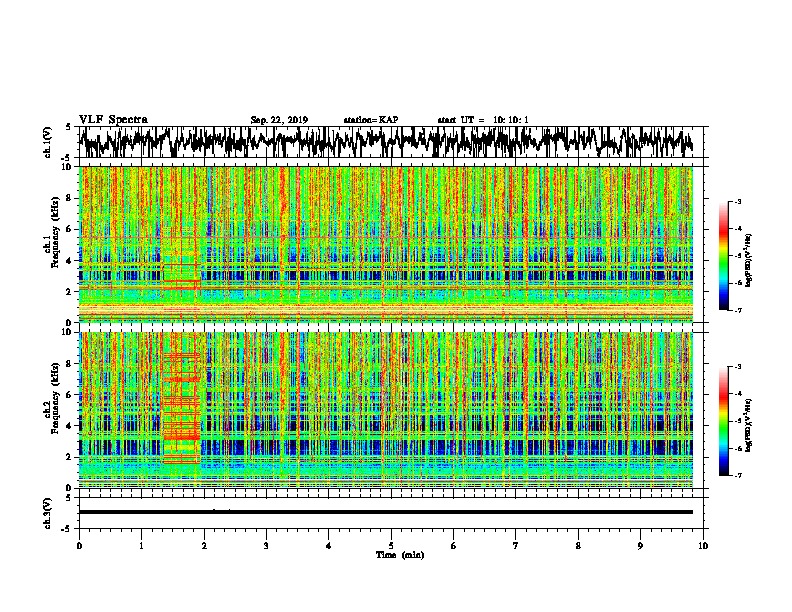Click the time axis tick label "10"
792x612 pixels.
[703, 546]
